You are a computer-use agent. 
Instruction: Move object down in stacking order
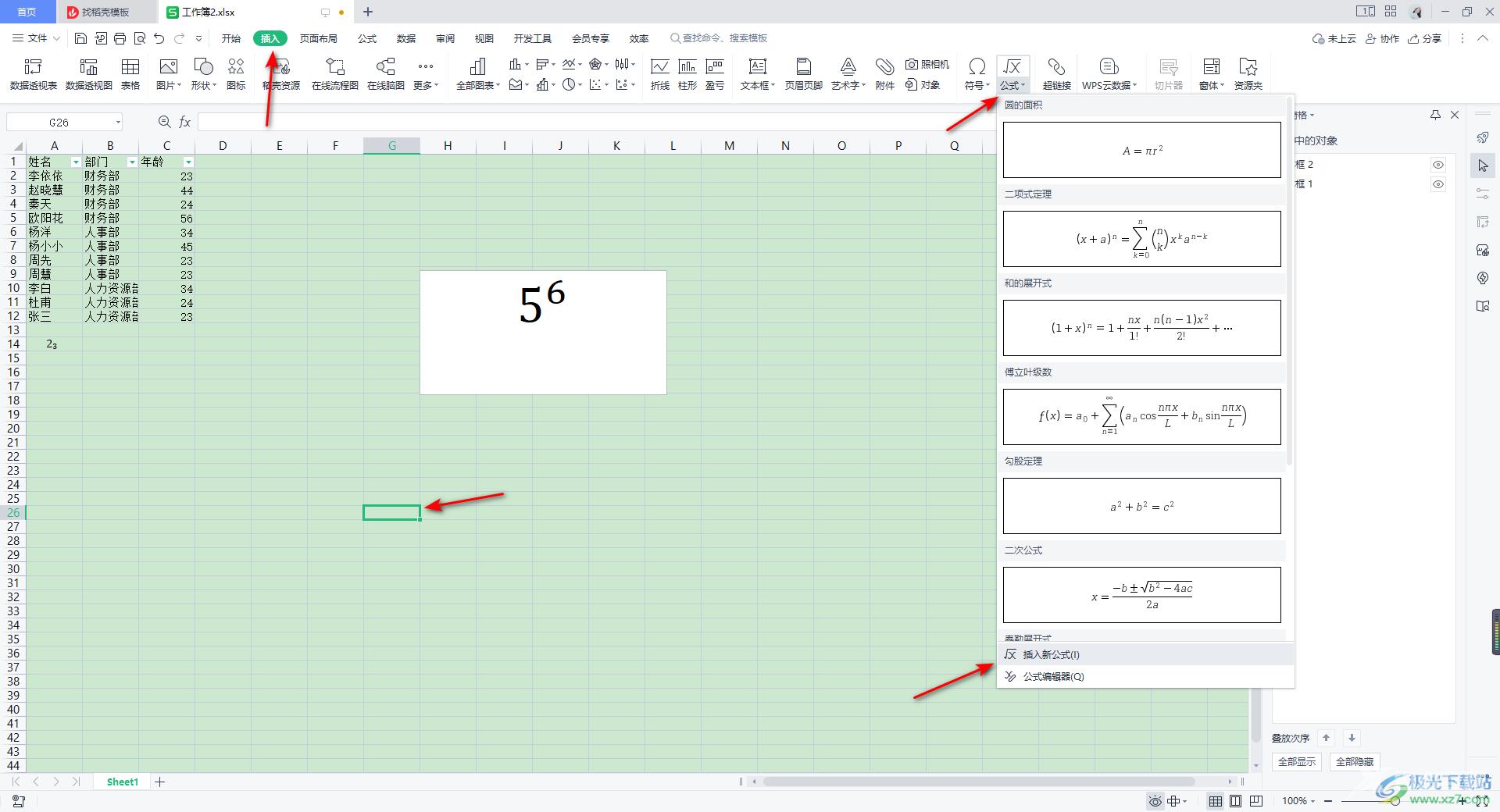(1352, 738)
